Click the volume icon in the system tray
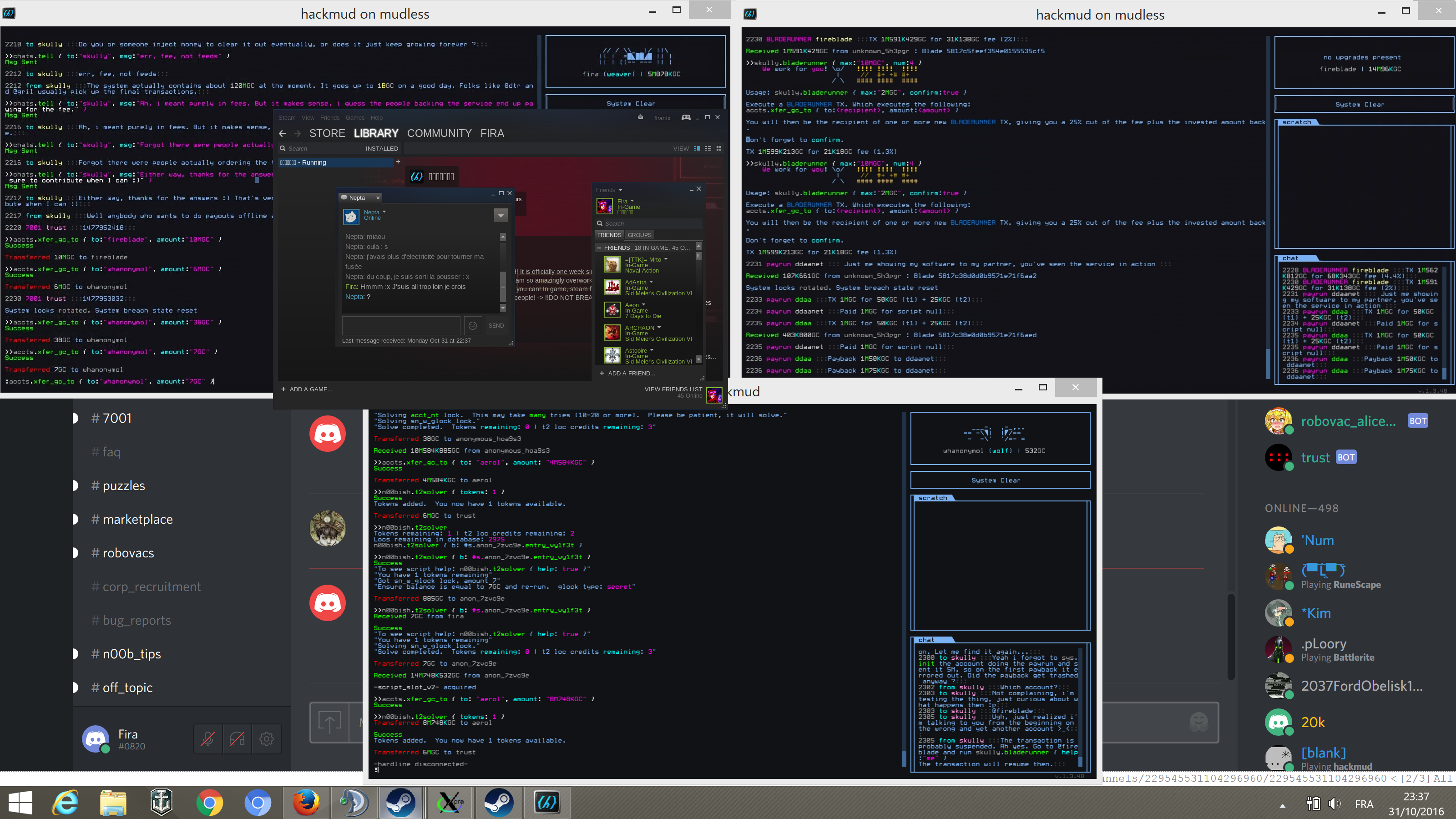The image size is (1456, 819). tap(1335, 804)
